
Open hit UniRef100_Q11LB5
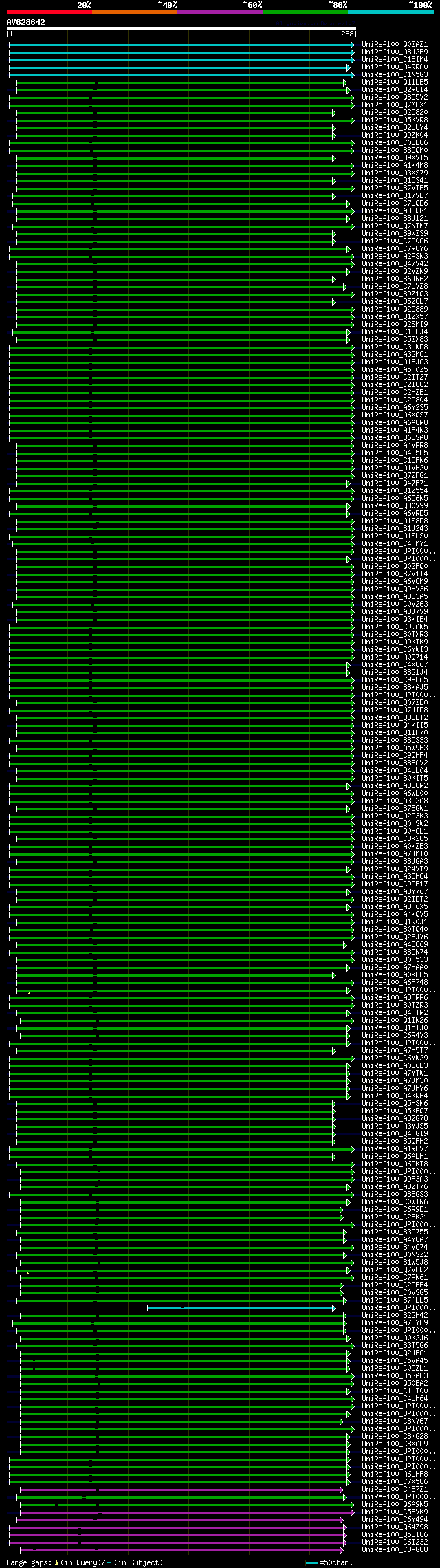click(395, 83)
